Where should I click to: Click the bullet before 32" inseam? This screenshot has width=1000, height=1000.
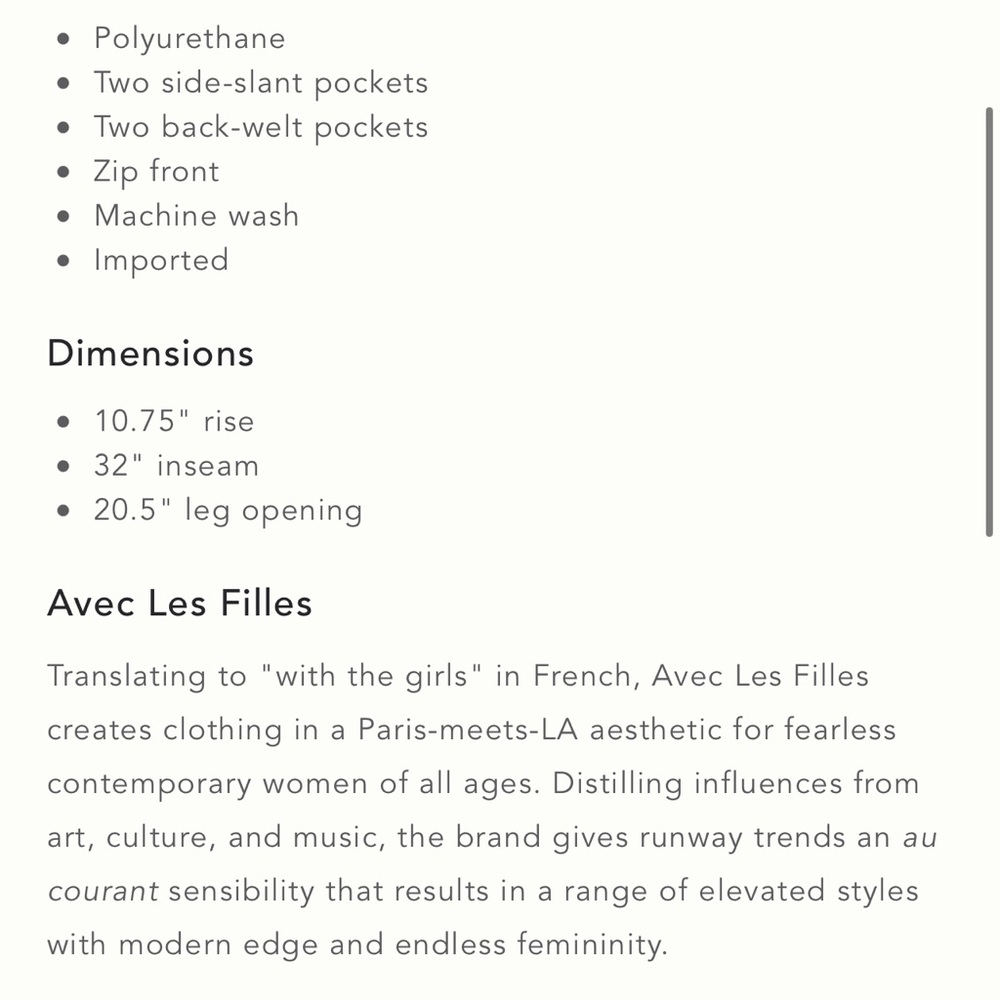pyautogui.click(x=65, y=467)
